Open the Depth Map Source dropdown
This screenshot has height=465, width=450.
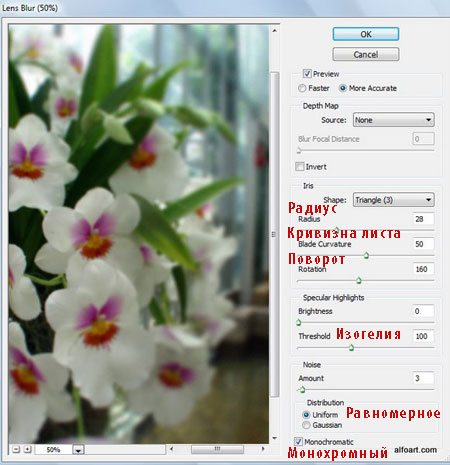393,120
